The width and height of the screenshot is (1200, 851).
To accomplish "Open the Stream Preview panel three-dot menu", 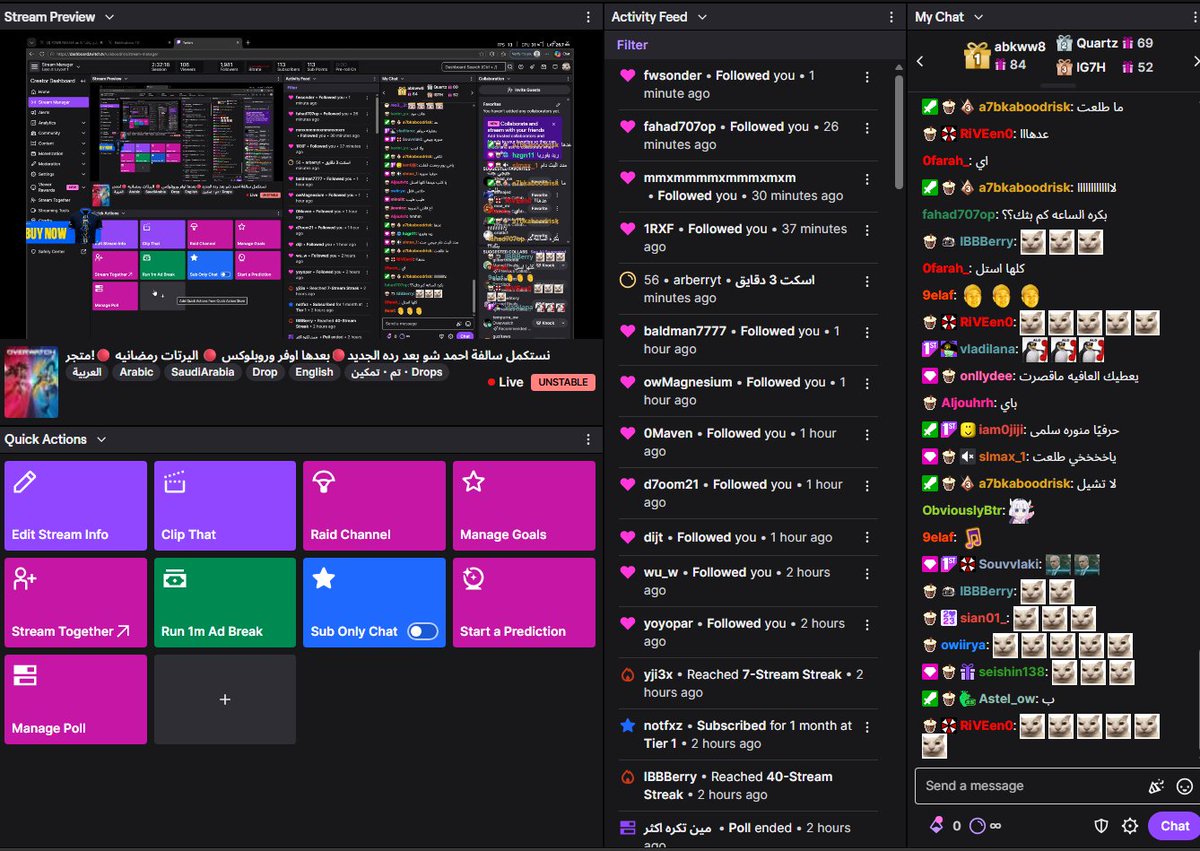I will point(587,17).
